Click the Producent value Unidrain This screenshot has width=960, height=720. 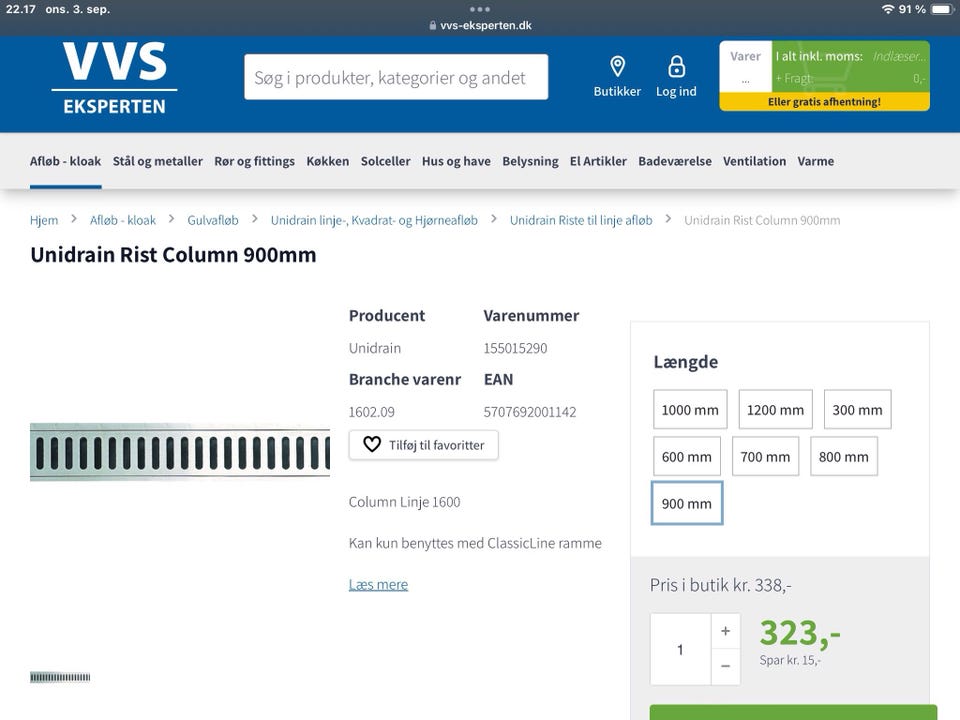pos(375,348)
